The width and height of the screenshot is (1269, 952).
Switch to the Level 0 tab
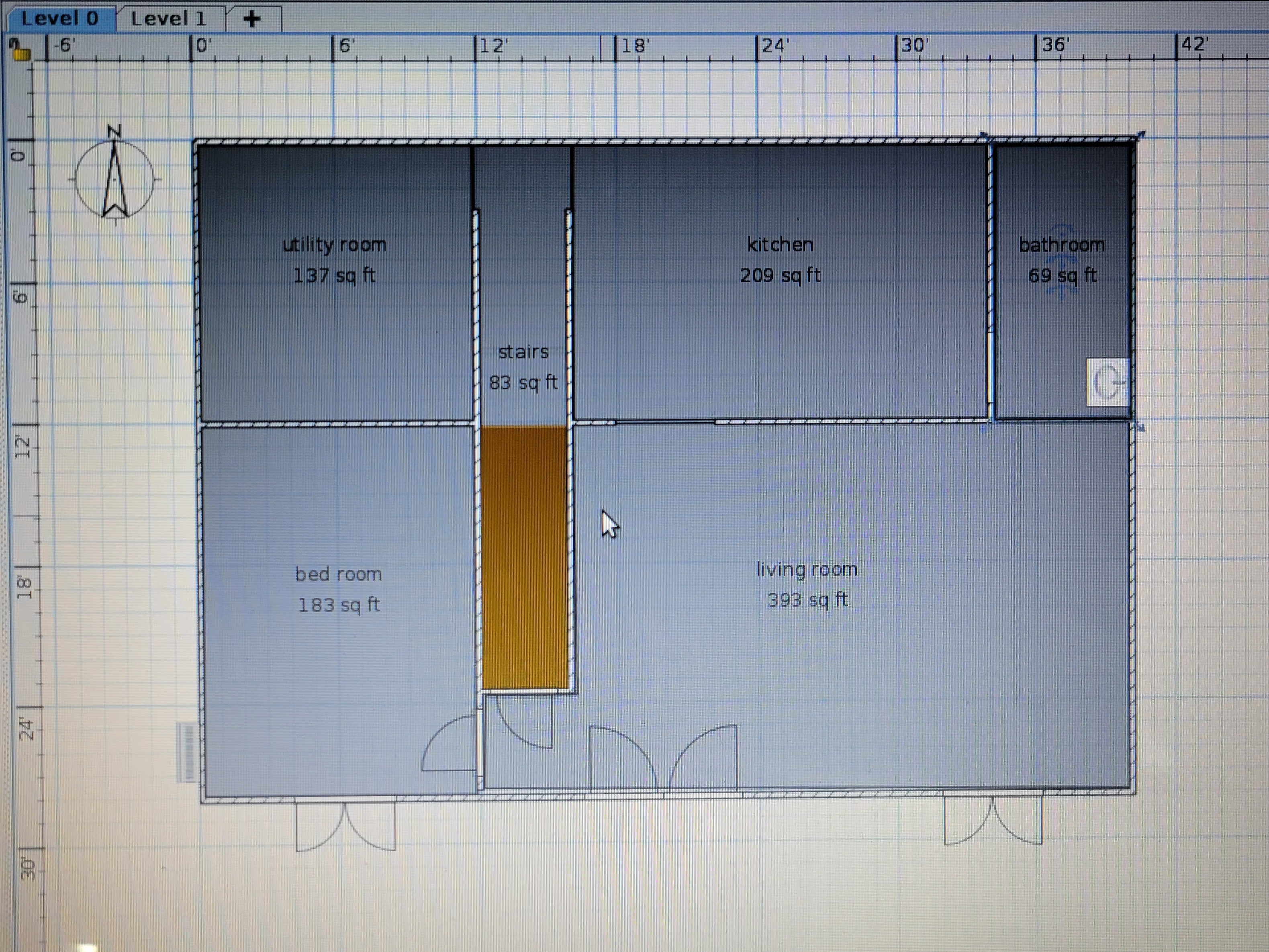click(60, 19)
